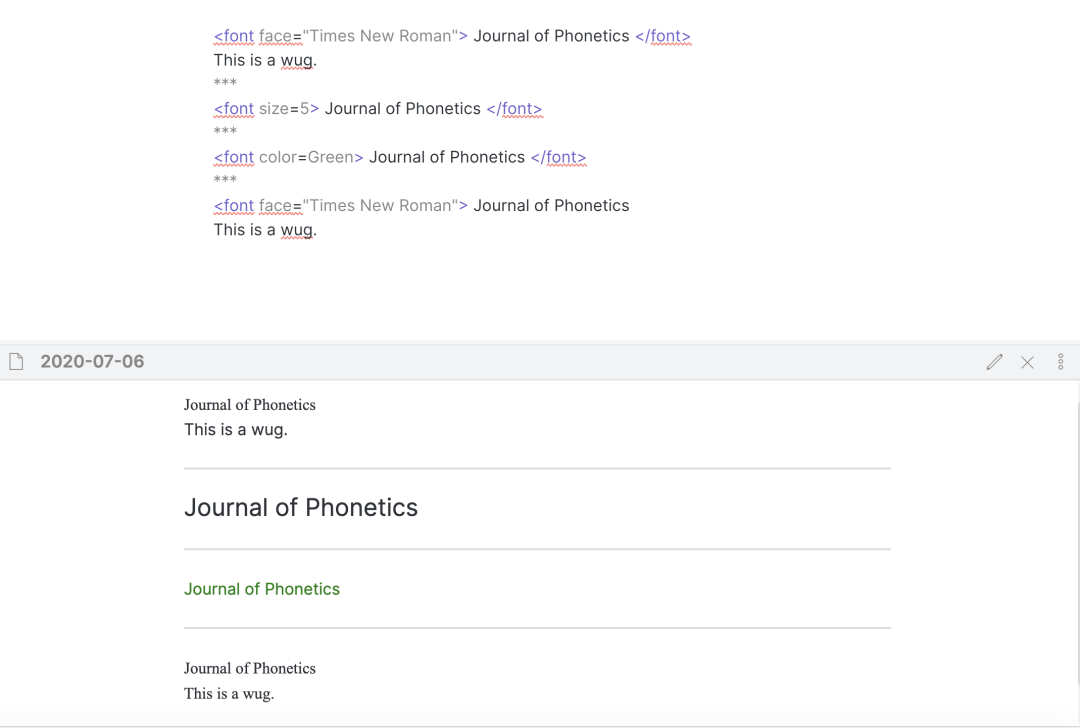Click the green Journal of Phonetics preview text
Image resolution: width=1080 pixels, height=728 pixels.
[x=262, y=589]
